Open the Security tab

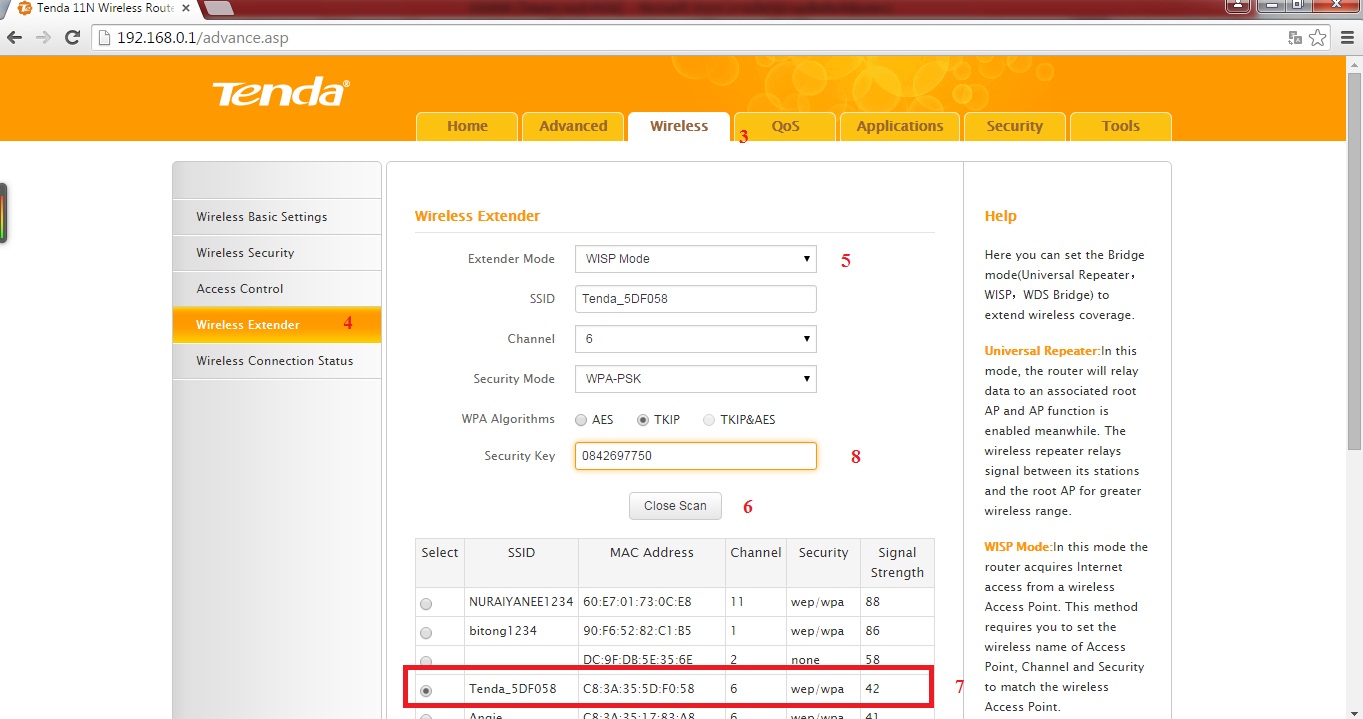pos(1014,126)
